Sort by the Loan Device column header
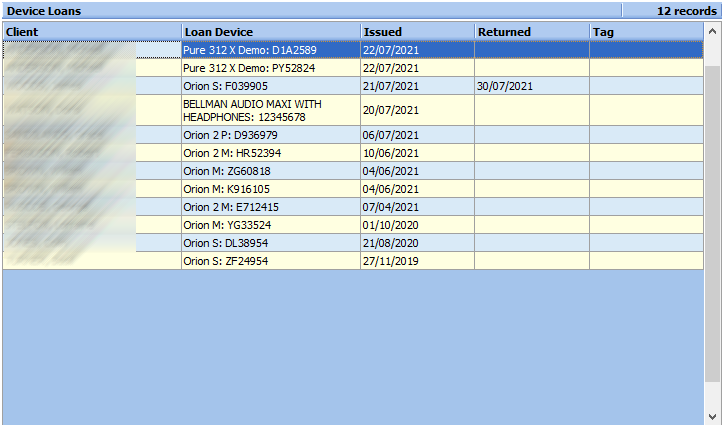The height and width of the screenshot is (427, 724). (271, 32)
